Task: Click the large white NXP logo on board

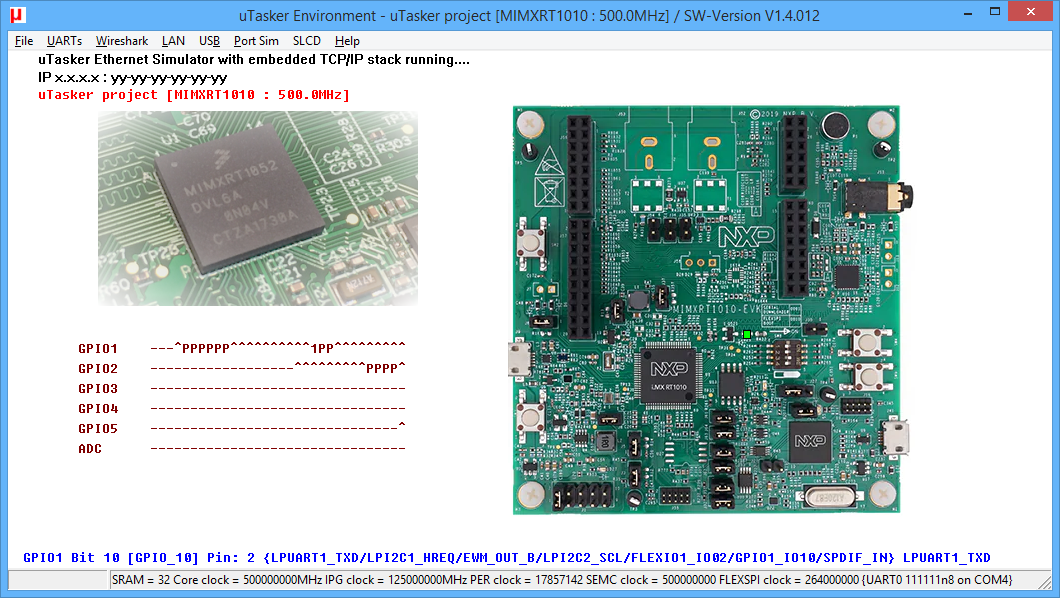Action: click(746, 236)
